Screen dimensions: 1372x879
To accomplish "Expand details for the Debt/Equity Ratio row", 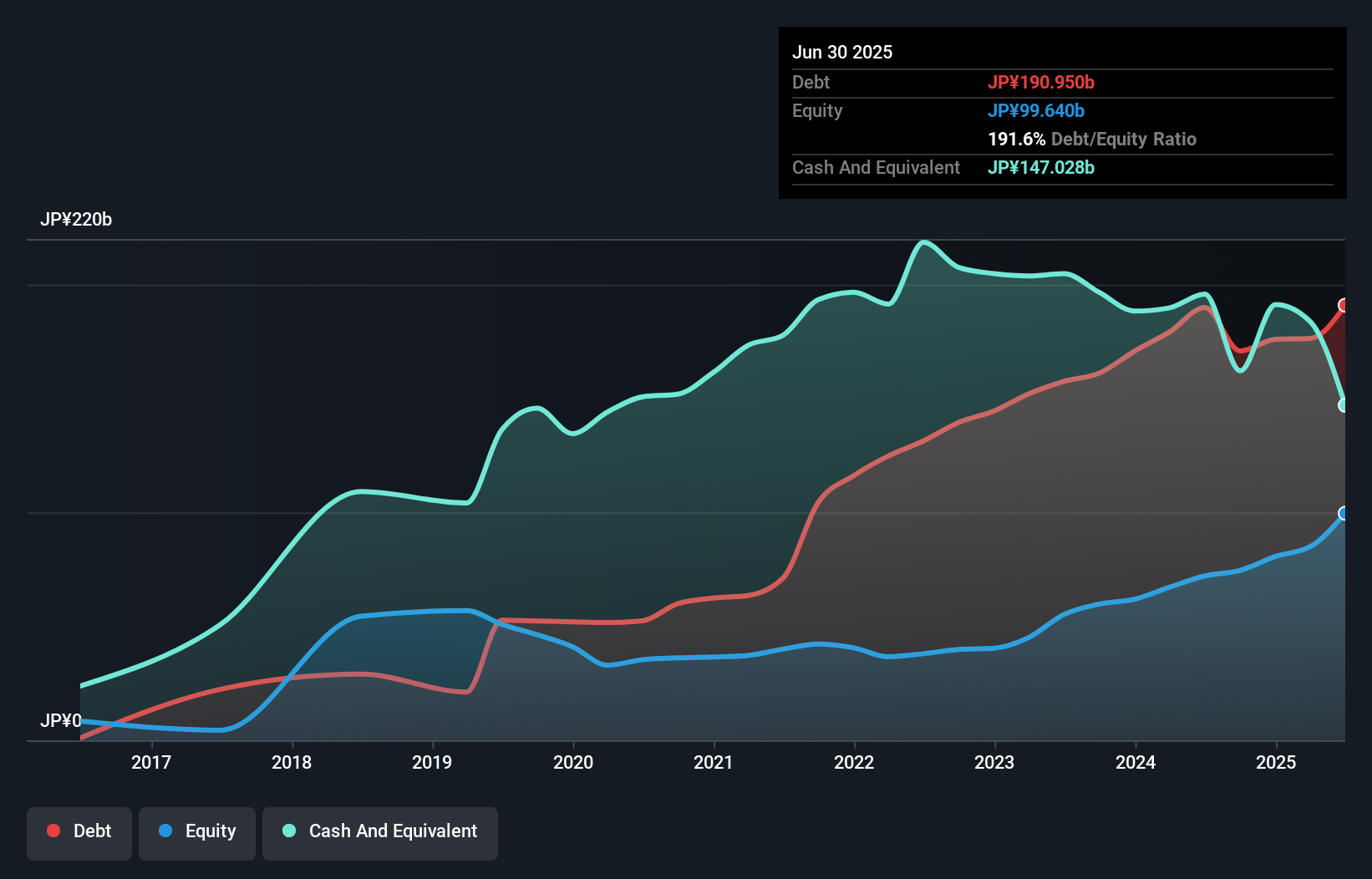I will tap(1092, 139).
